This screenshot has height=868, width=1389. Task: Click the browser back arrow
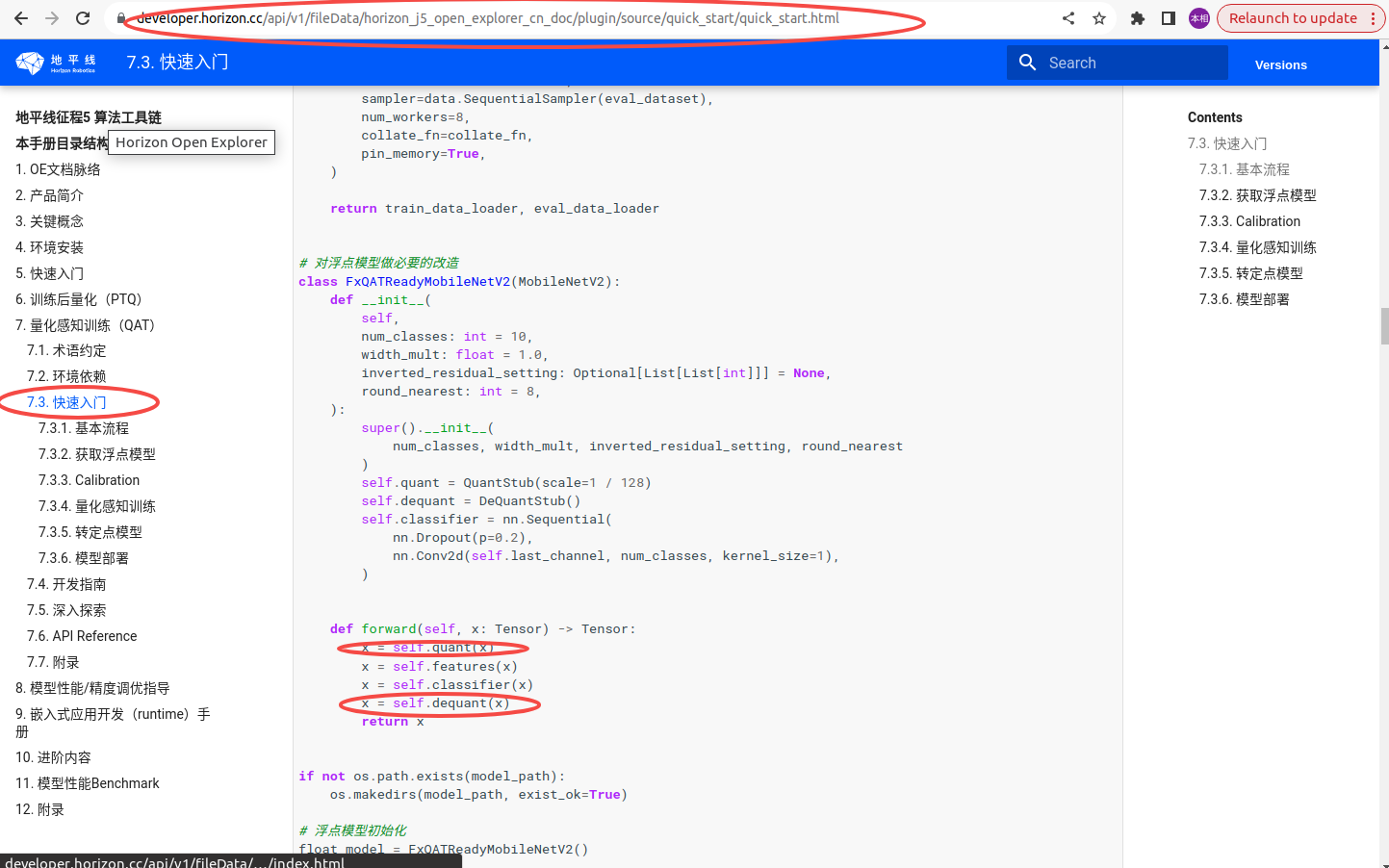(21, 18)
